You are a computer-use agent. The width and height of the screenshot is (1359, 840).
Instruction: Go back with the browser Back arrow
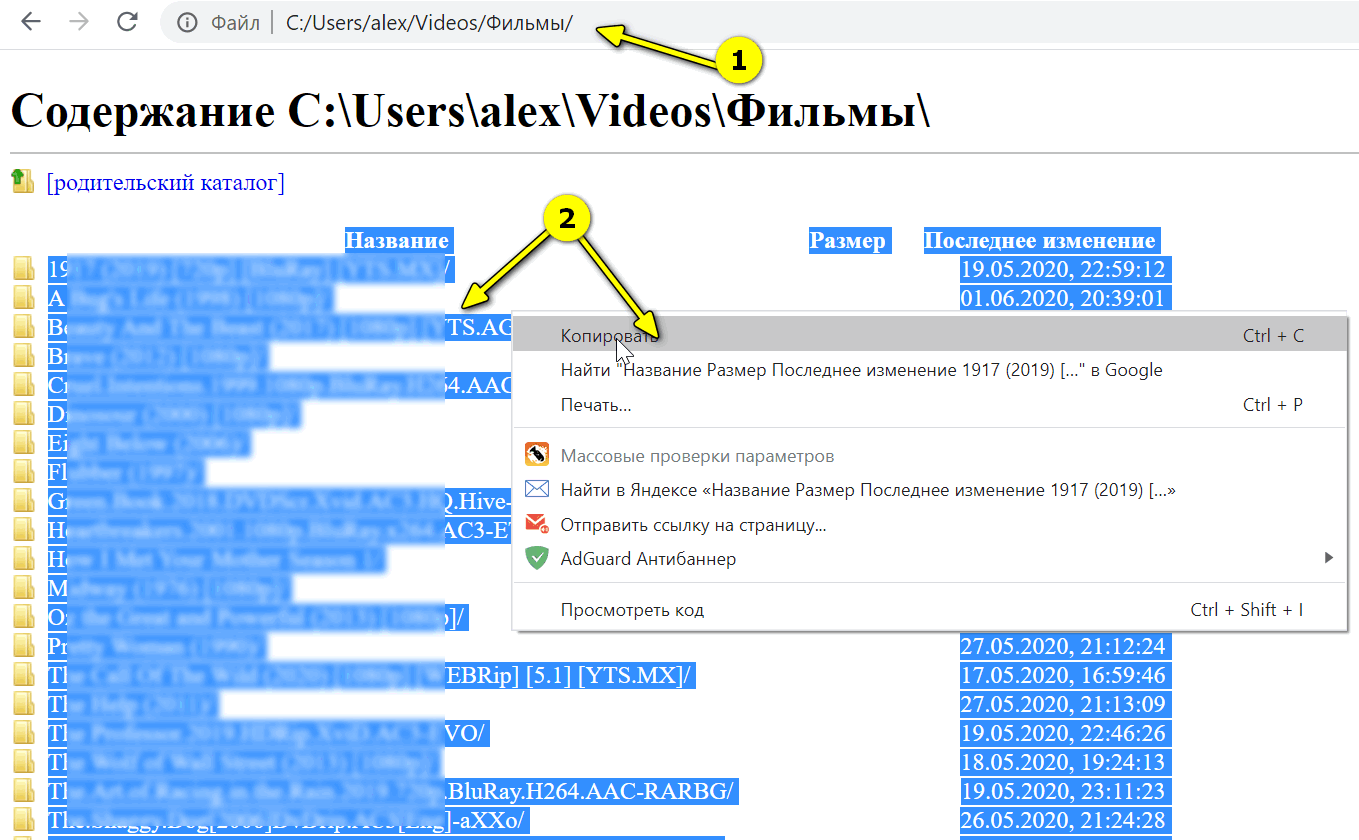31,22
